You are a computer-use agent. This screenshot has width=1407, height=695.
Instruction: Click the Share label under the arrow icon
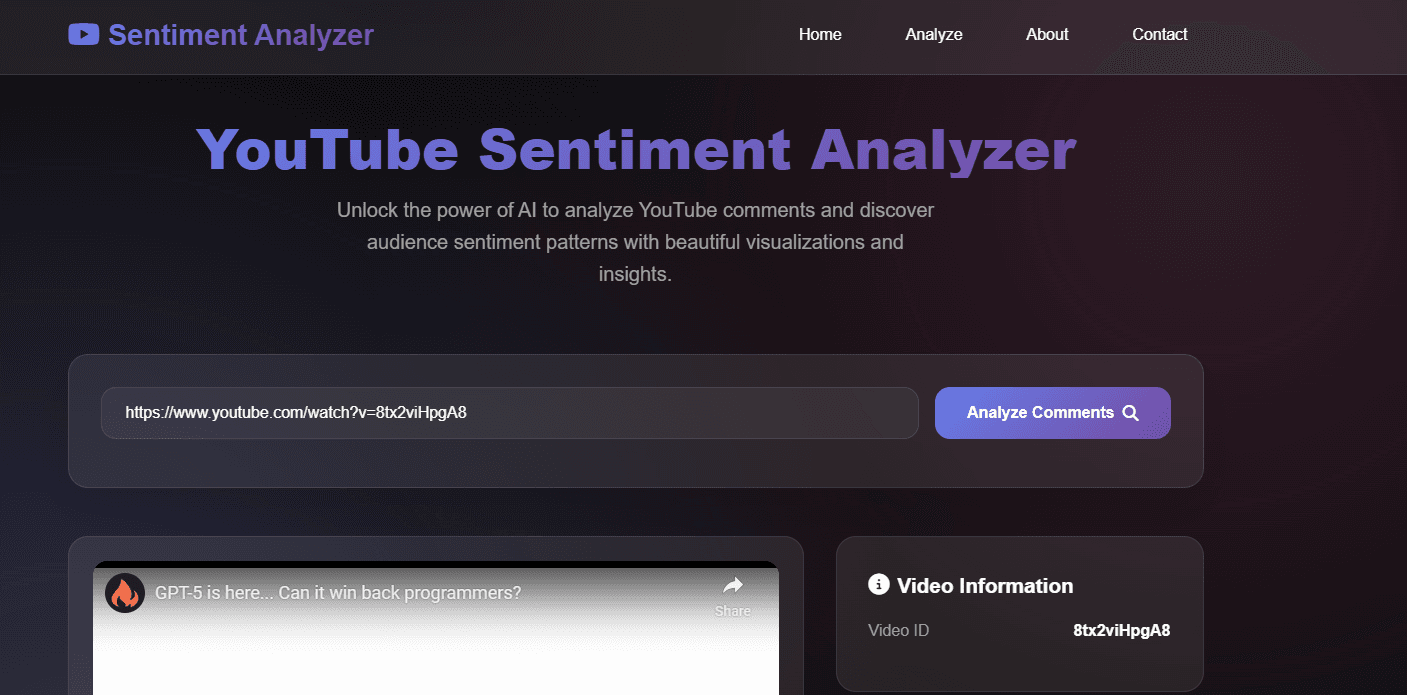(732, 610)
